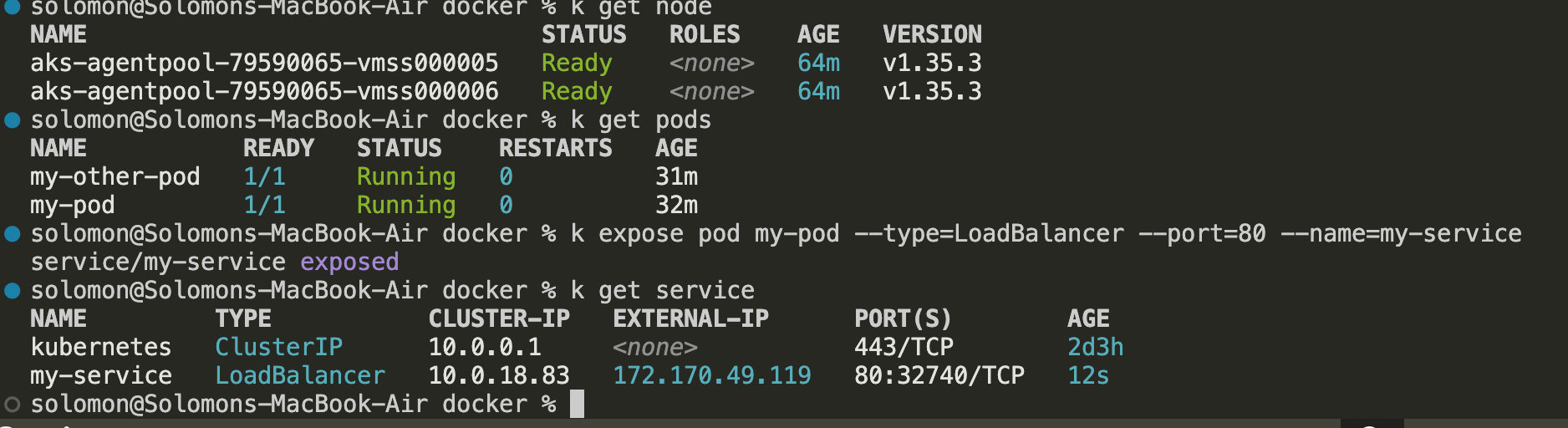
Task: Click LoadBalancer type of my-service
Action: 300,375
